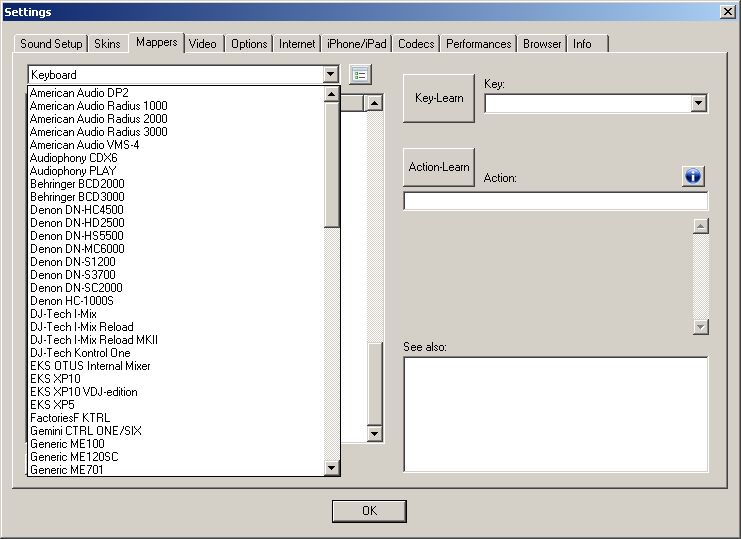Select DJ-Tech Kontrol One
This screenshot has height=539, width=741.
click(x=176, y=353)
